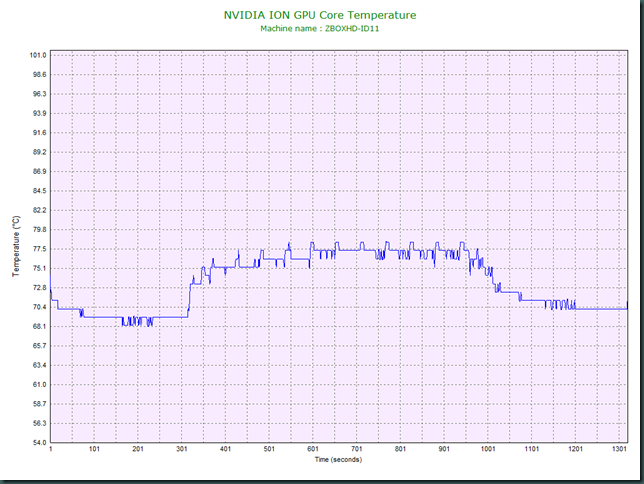644x484 pixels.
Task: Click the 65.7 y-axis value
Action: click(39, 346)
